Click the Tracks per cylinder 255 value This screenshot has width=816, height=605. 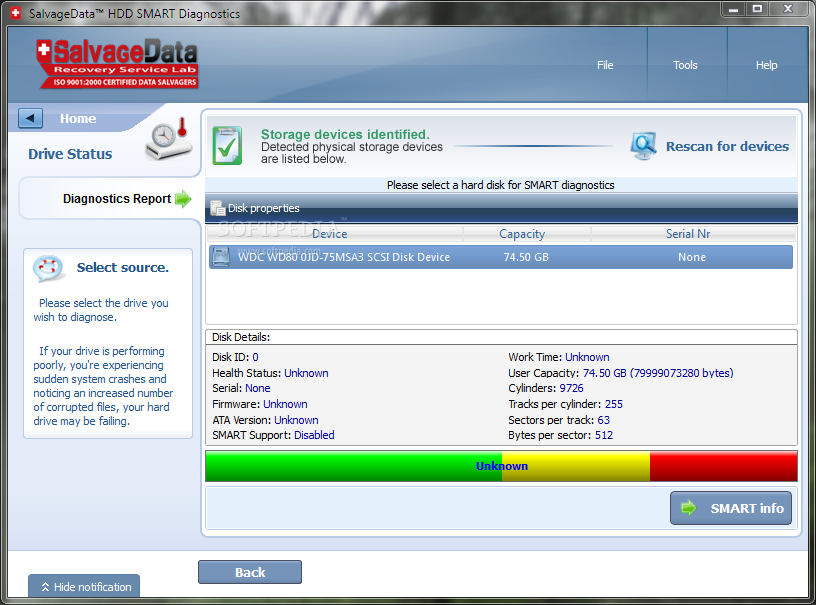[614, 404]
